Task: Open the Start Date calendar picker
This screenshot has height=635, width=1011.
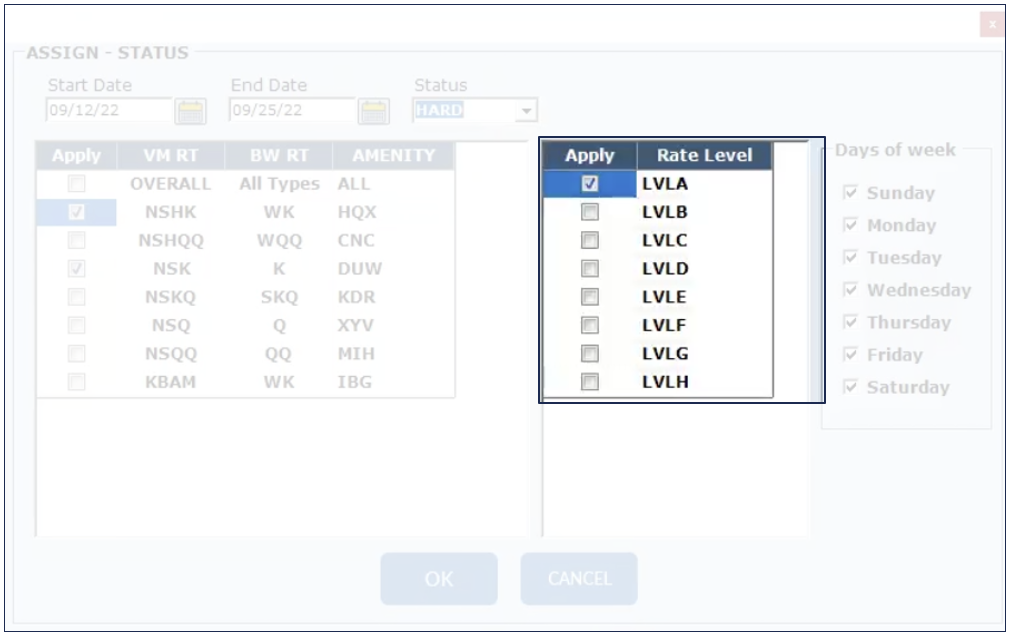Action: click(190, 111)
